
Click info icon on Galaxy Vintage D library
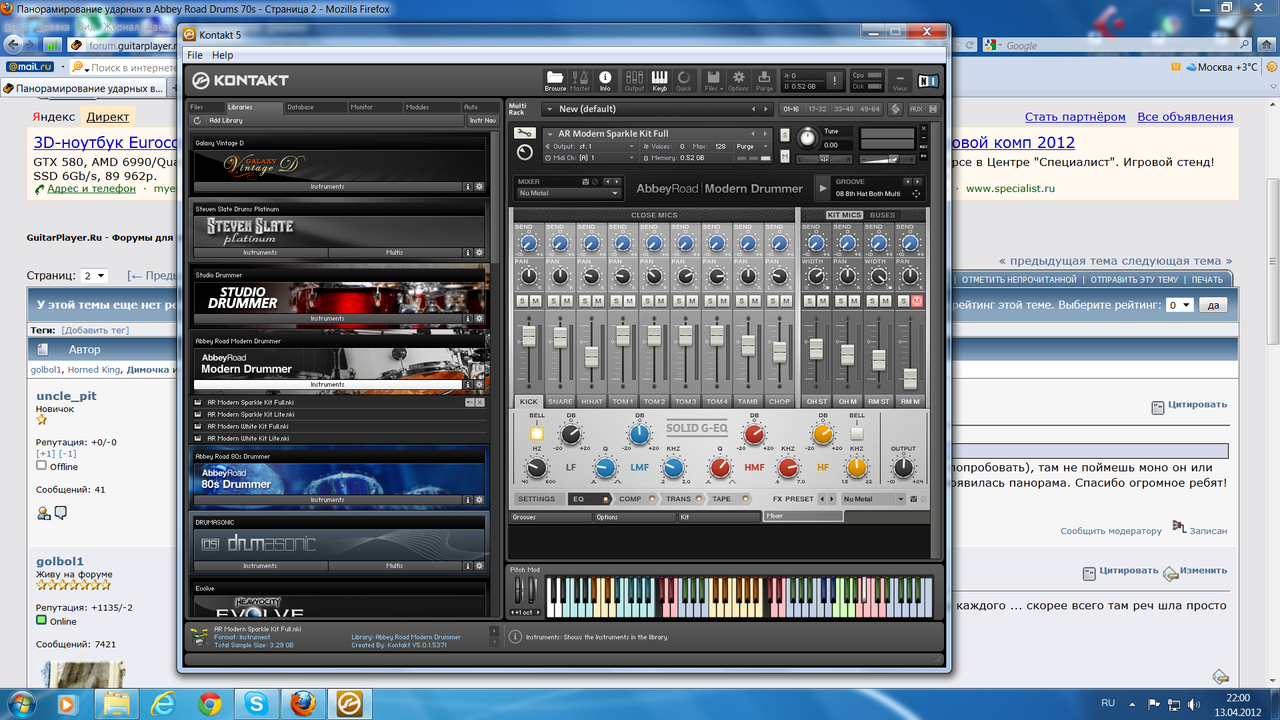click(468, 186)
